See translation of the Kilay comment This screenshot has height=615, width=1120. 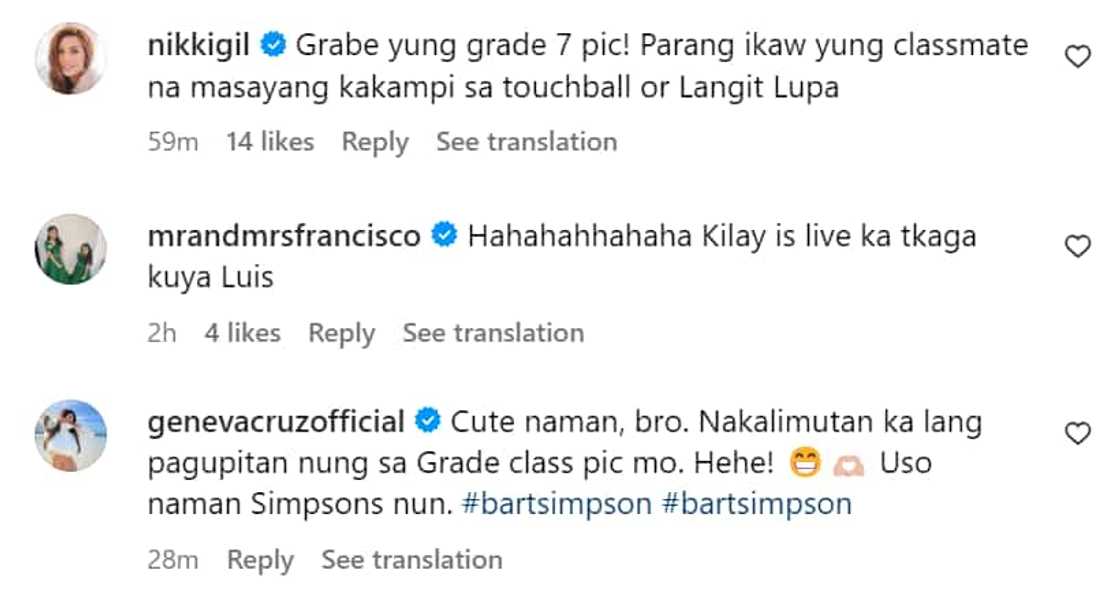tap(493, 333)
